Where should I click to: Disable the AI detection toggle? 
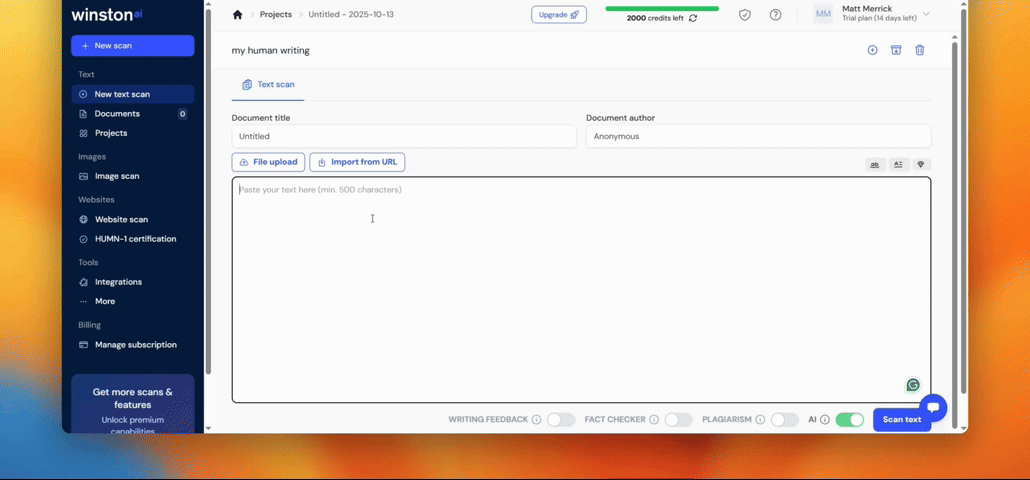point(849,420)
